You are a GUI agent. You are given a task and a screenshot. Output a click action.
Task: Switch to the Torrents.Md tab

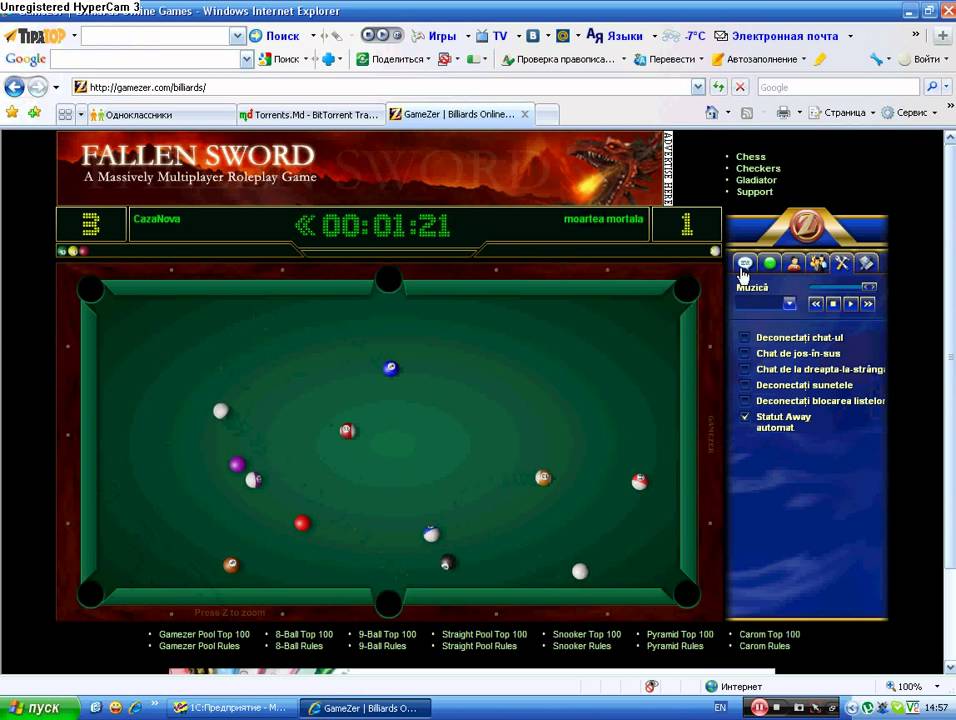coord(311,115)
